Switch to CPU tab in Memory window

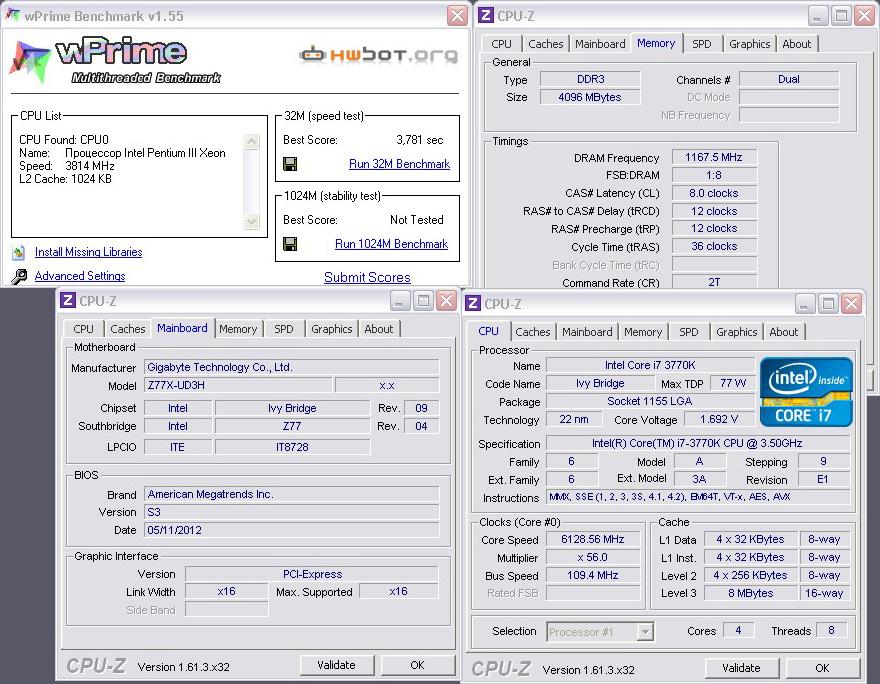tap(501, 44)
